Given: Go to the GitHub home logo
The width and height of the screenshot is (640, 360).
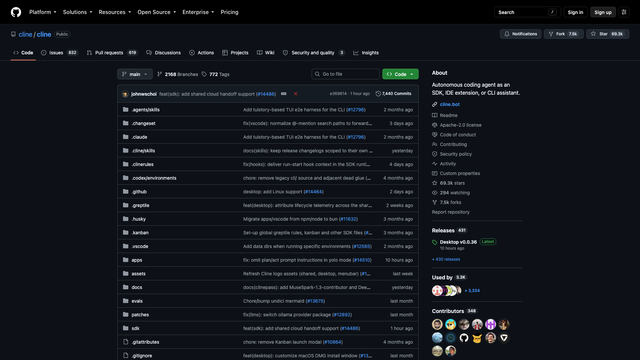Looking at the screenshot, I should (x=16, y=12).
